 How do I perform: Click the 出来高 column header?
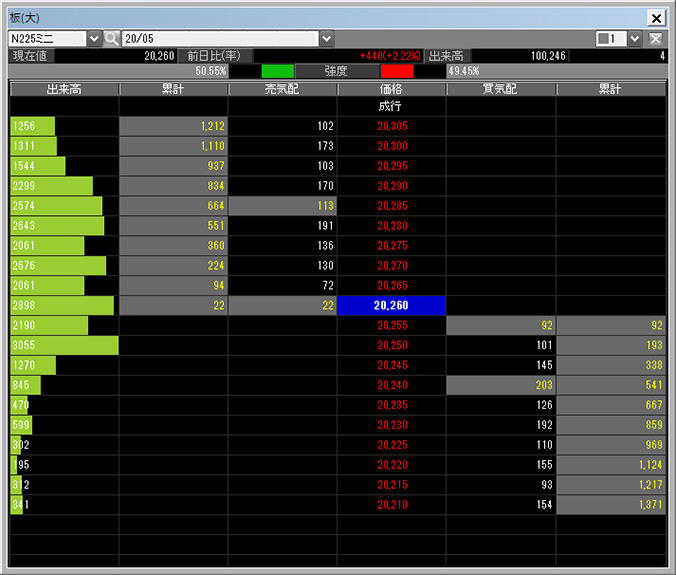(x=64, y=89)
